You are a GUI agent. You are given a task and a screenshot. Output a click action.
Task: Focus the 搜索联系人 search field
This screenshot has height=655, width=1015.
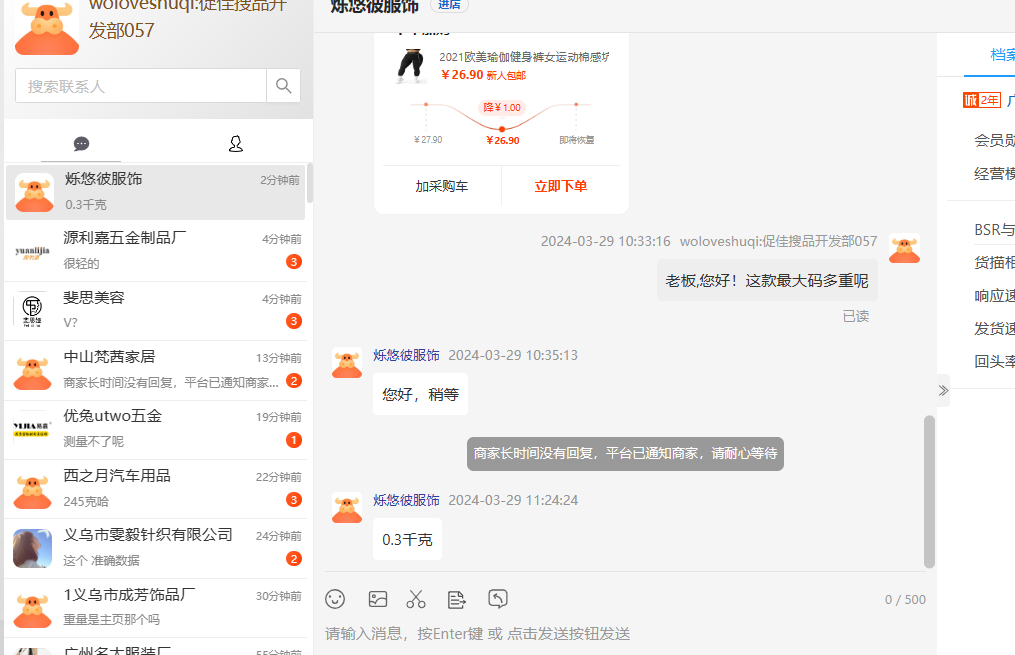tap(141, 86)
